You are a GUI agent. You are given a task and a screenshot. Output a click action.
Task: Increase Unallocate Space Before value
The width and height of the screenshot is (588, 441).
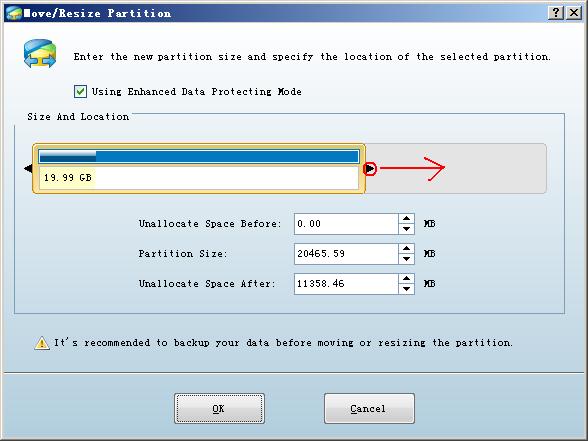point(406,219)
